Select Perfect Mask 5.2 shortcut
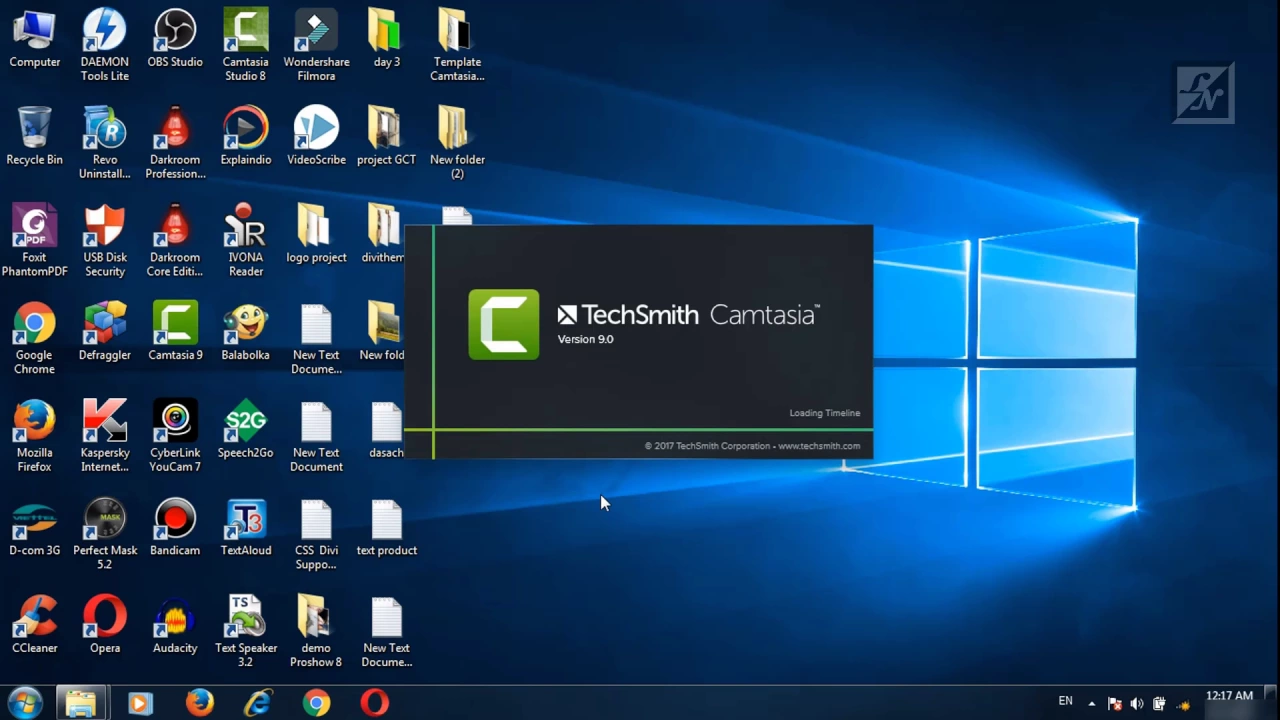 (105, 535)
